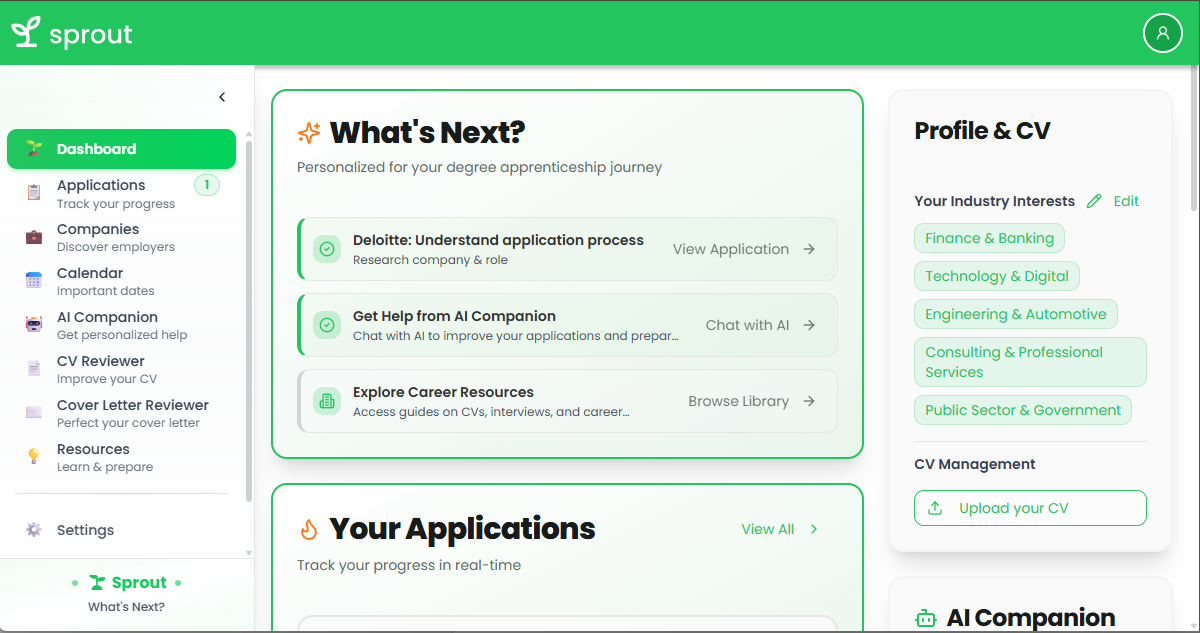Click the pencil edit icon beside Industry Interests
1200x633 pixels.
click(1094, 201)
